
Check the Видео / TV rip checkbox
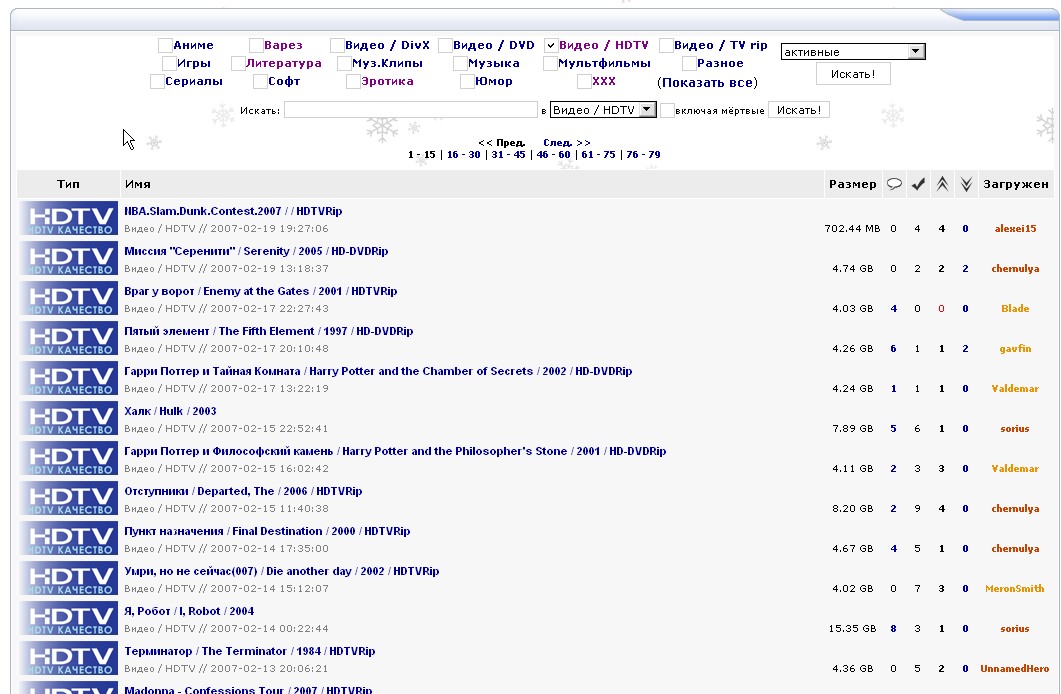666,45
